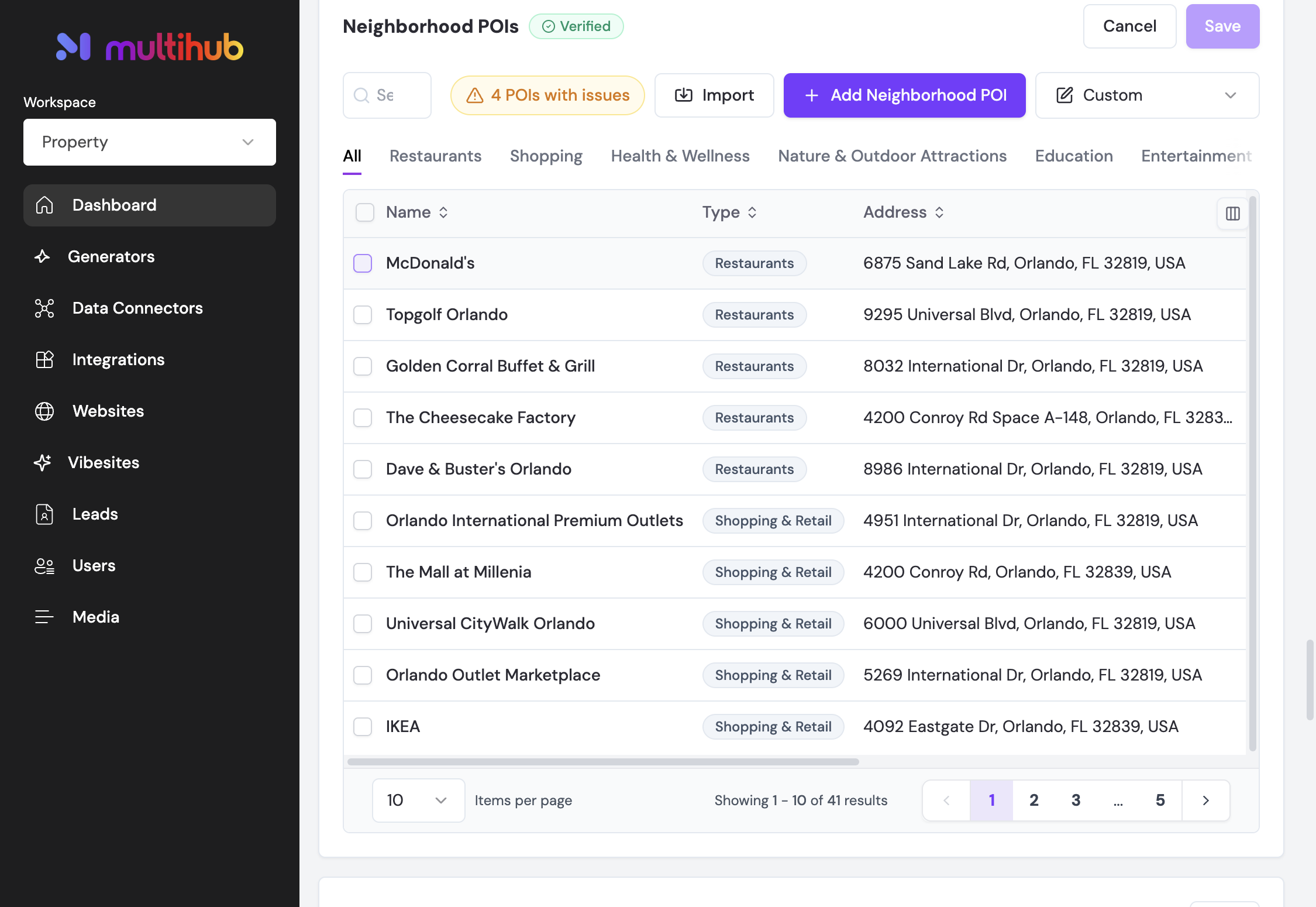This screenshot has width=1316, height=907.
Task: Open the Workspace Property dropdown
Action: [150, 142]
